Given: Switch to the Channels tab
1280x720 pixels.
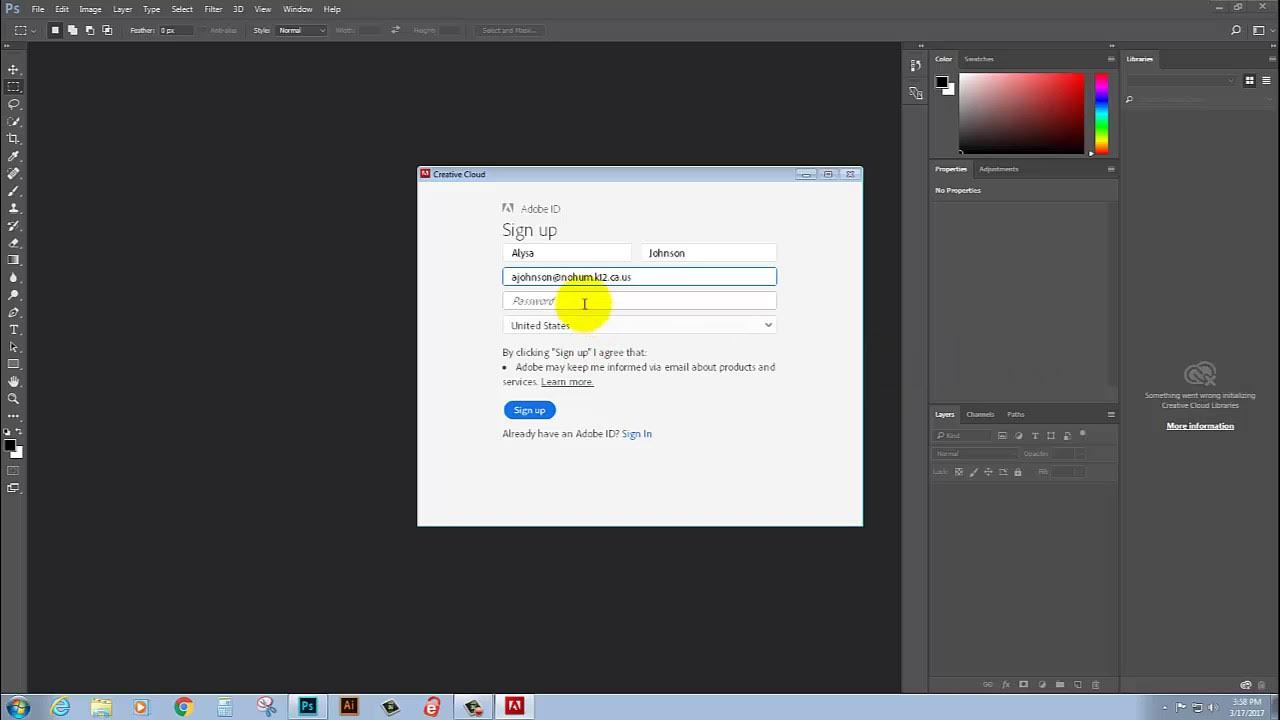Looking at the screenshot, I should [x=980, y=414].
